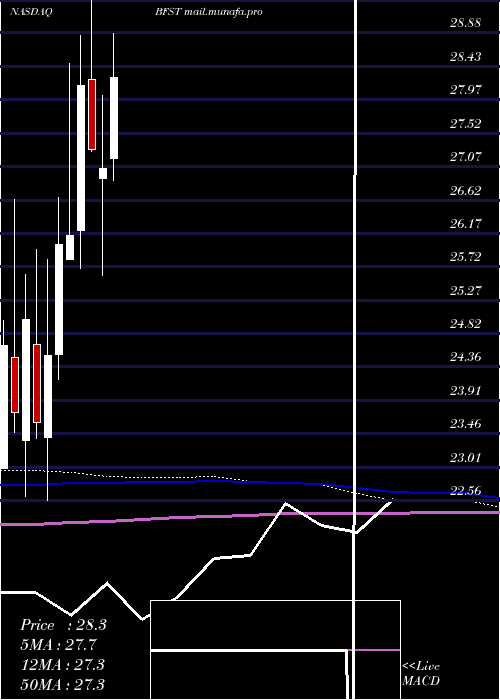Select the 28.43 price axis label
The image size is (500, 700).
point(466,56)
